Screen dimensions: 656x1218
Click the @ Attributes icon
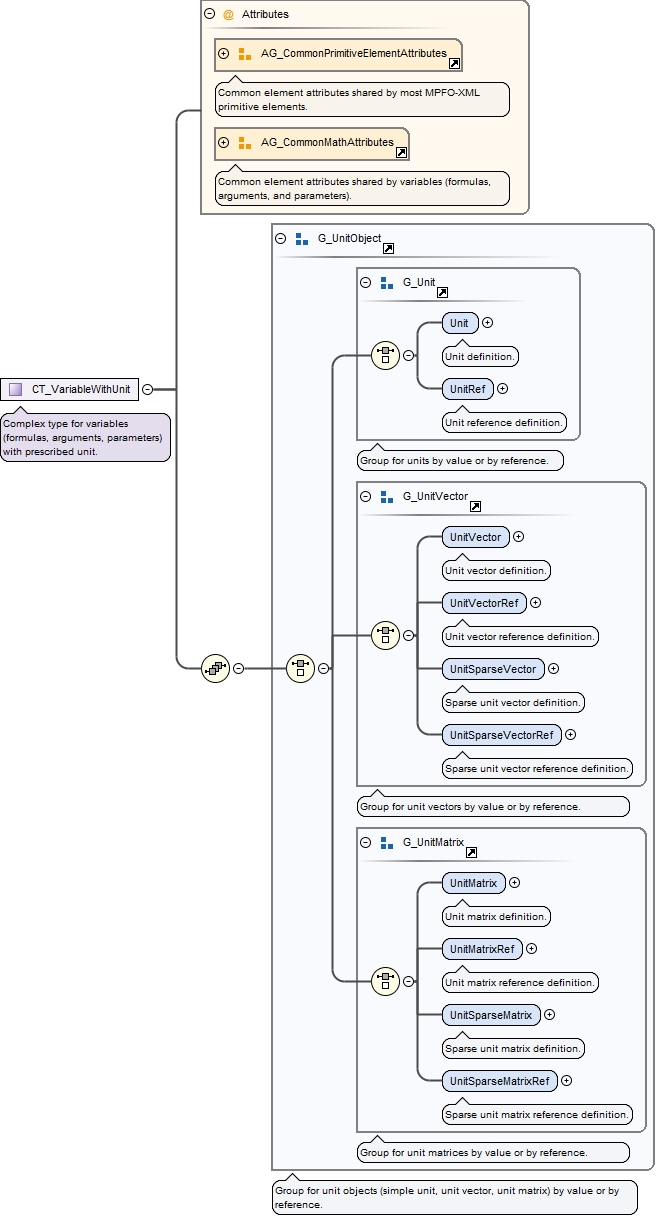click(228, 15)
